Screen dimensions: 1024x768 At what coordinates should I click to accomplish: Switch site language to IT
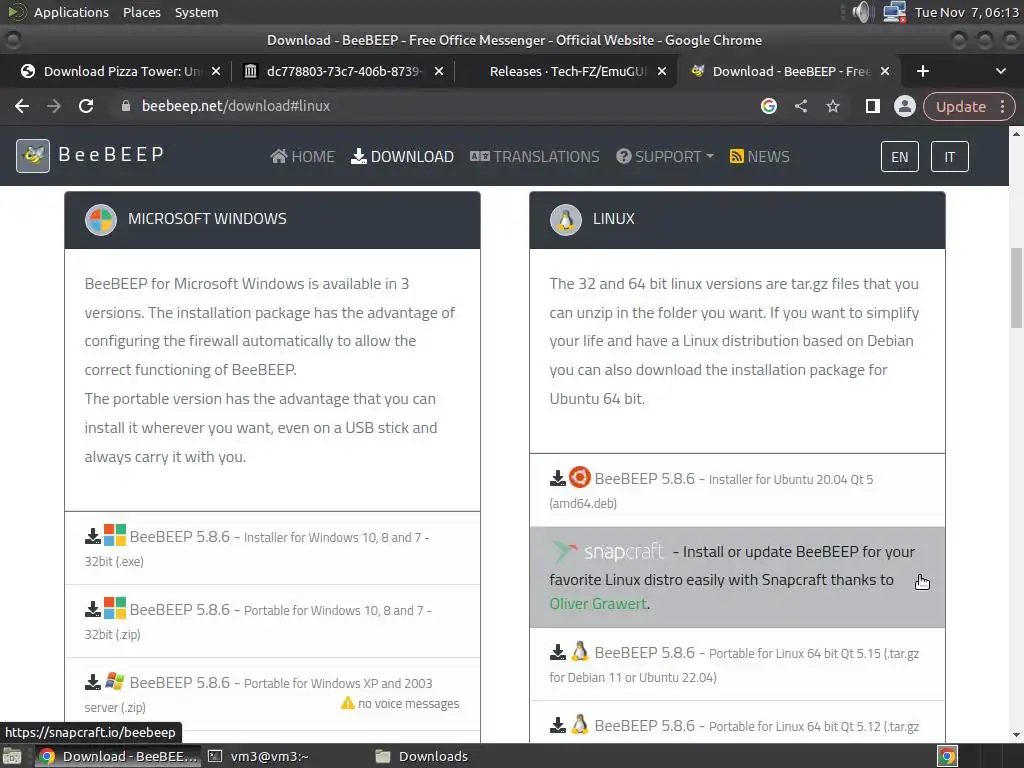[949, 157]
